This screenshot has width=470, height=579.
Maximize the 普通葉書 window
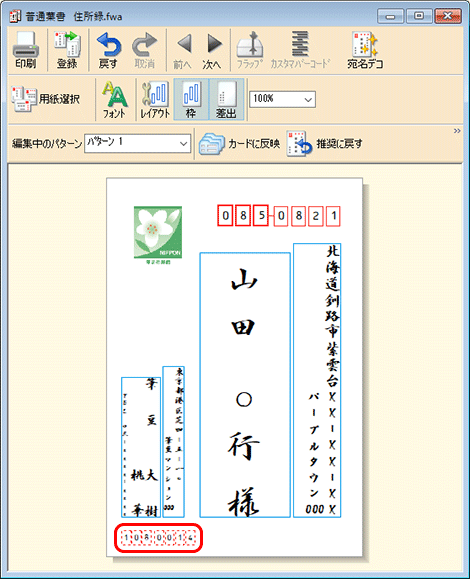point(419,16)
